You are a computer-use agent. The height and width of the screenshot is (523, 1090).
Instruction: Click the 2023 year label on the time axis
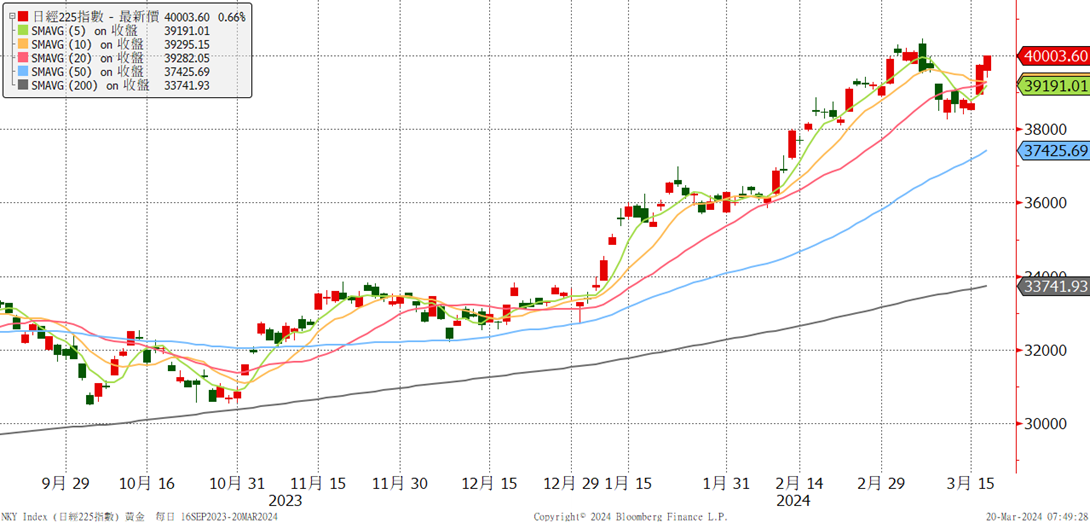point(286,500)
